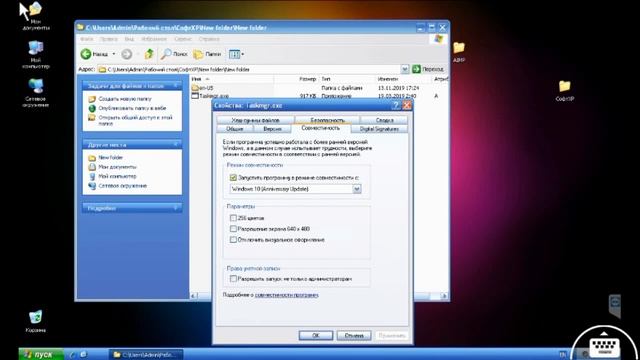The image size is (640, 360).
Task: Select Сетевое окружение desktop icon
Action: pyautogui.click(x=36, y=93)
